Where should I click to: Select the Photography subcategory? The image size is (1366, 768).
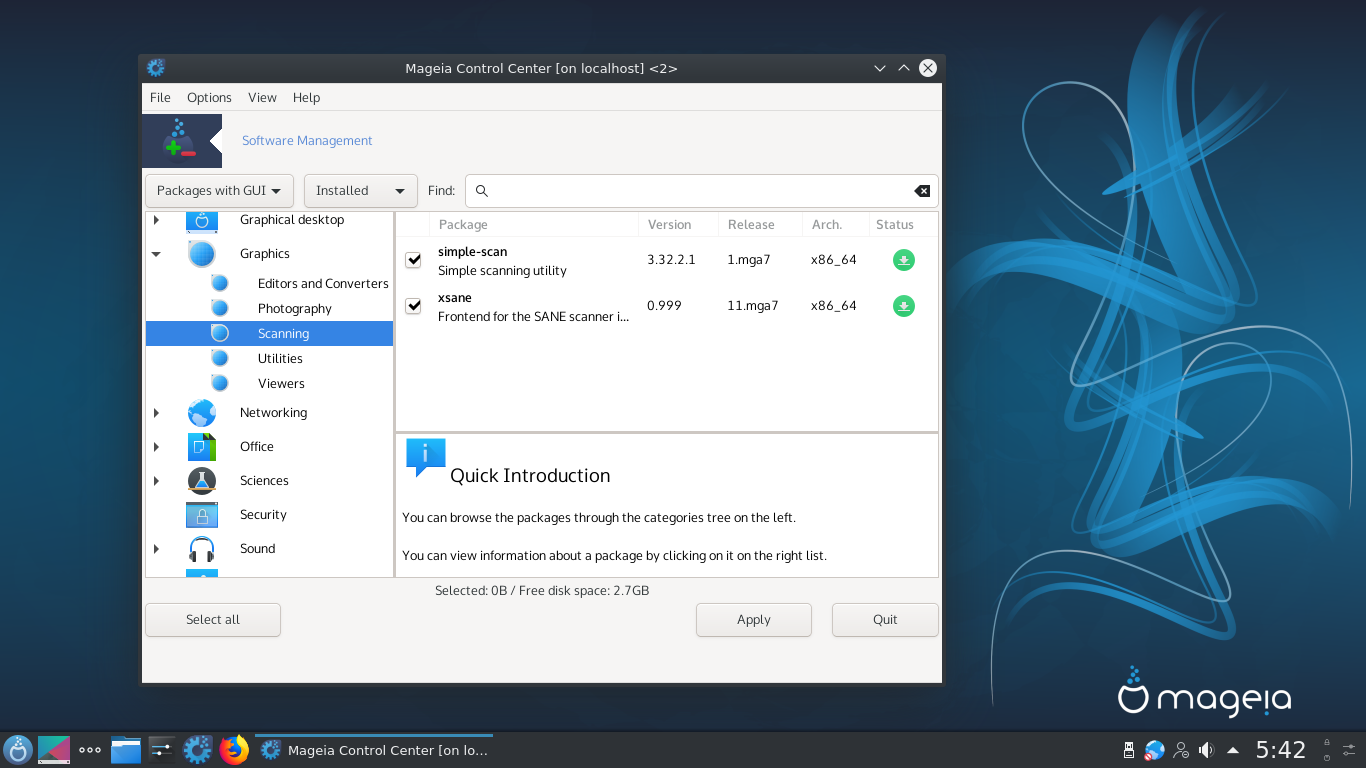click(x=295, y=309)
